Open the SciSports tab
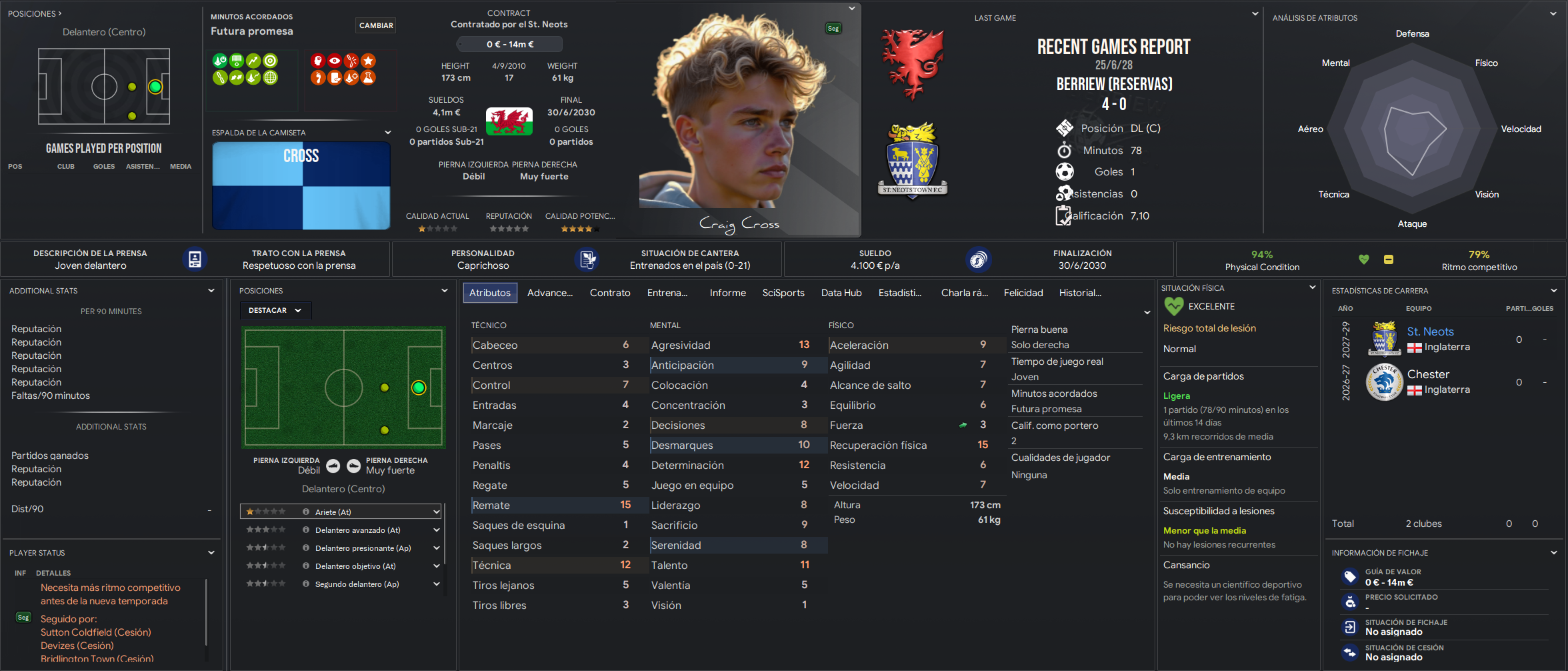 783,293
